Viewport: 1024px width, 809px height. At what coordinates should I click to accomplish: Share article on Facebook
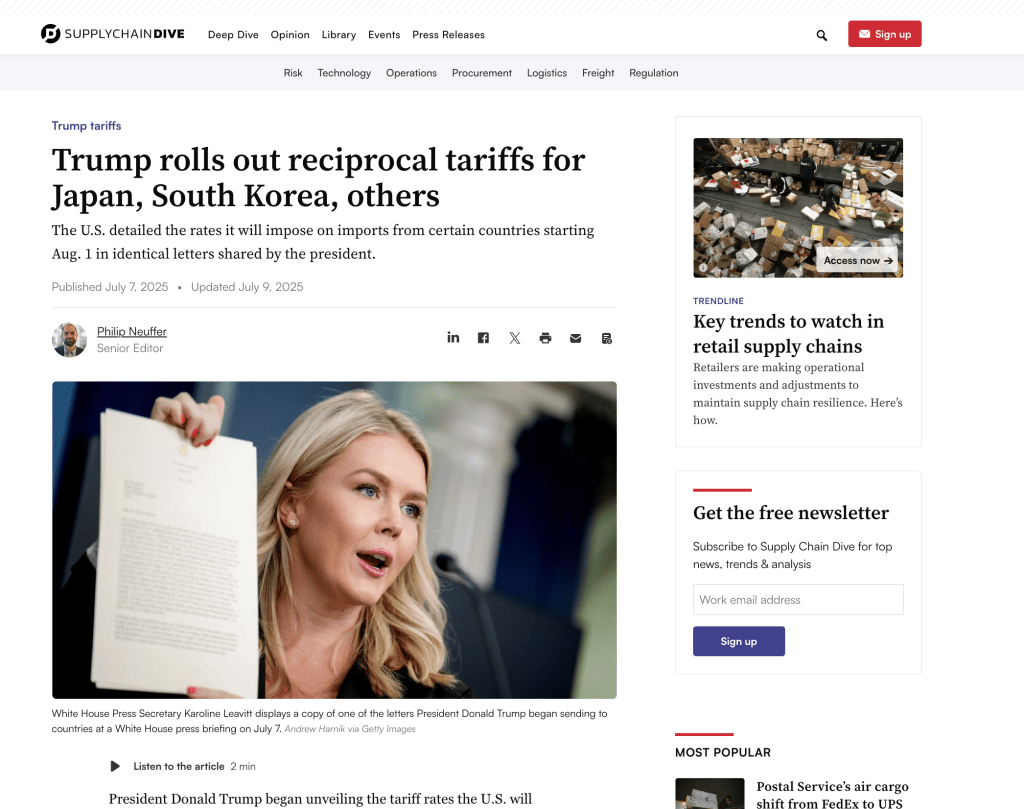(483, 338)
